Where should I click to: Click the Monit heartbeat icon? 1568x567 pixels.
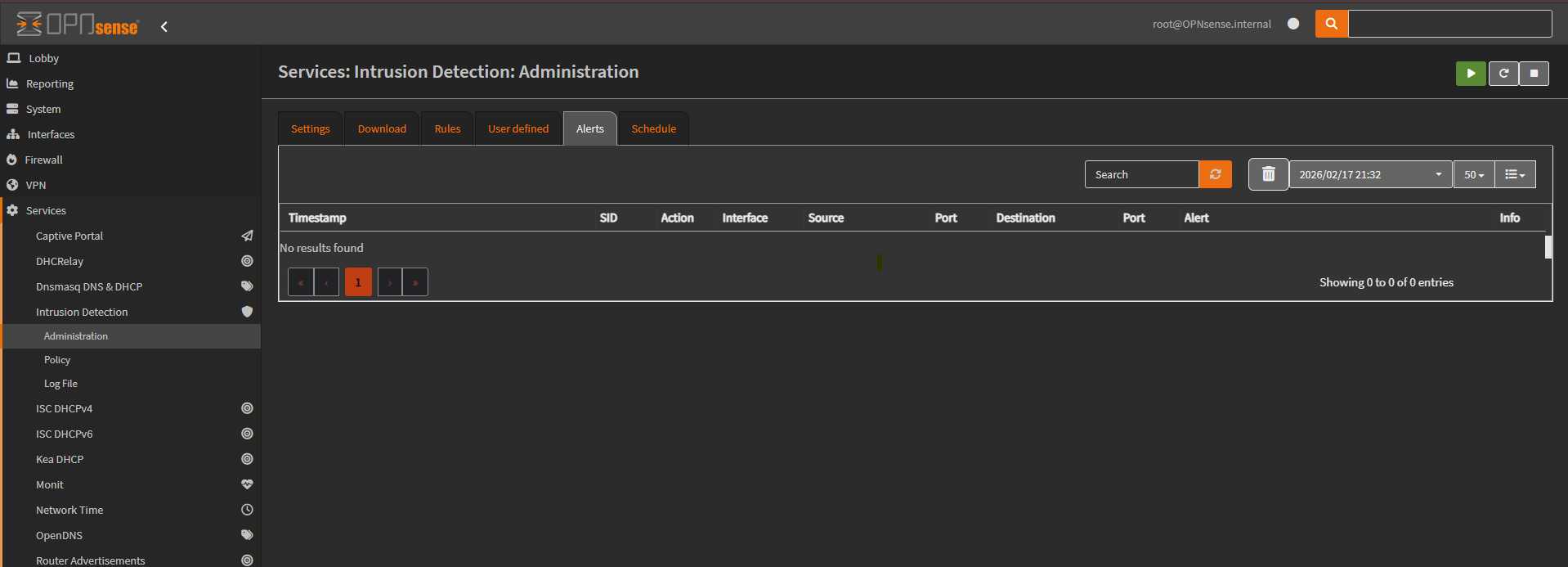pos(247,484)
